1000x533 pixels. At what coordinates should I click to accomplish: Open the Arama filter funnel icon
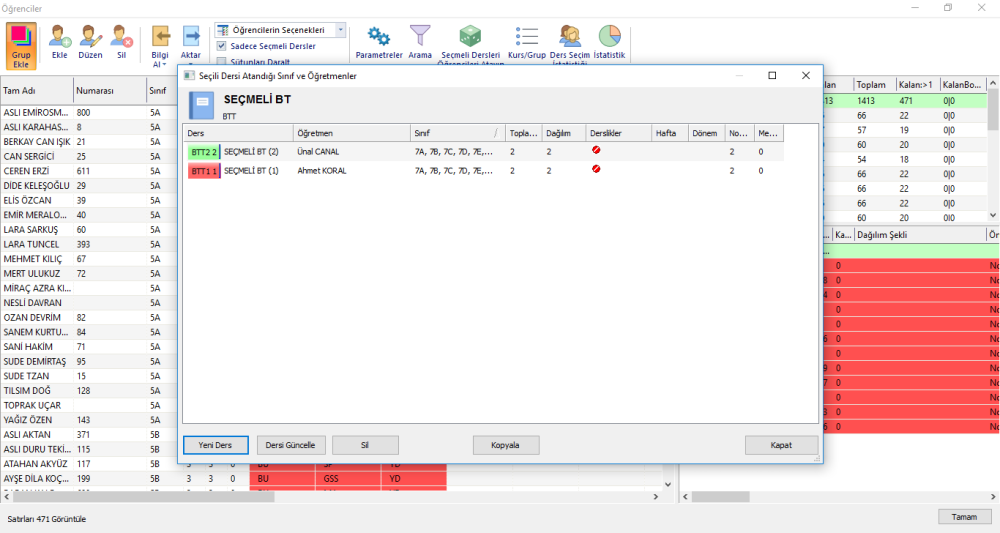tap(420, 36)
